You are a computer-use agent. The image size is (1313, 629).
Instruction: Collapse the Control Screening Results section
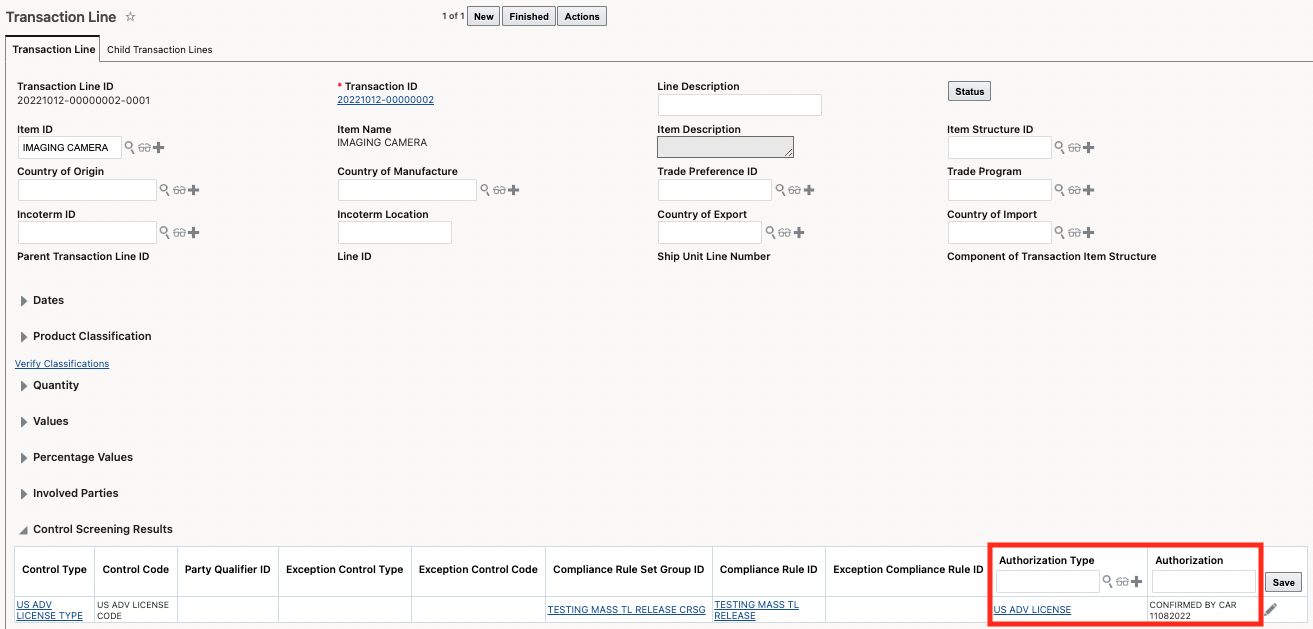(x=24, y=530)
